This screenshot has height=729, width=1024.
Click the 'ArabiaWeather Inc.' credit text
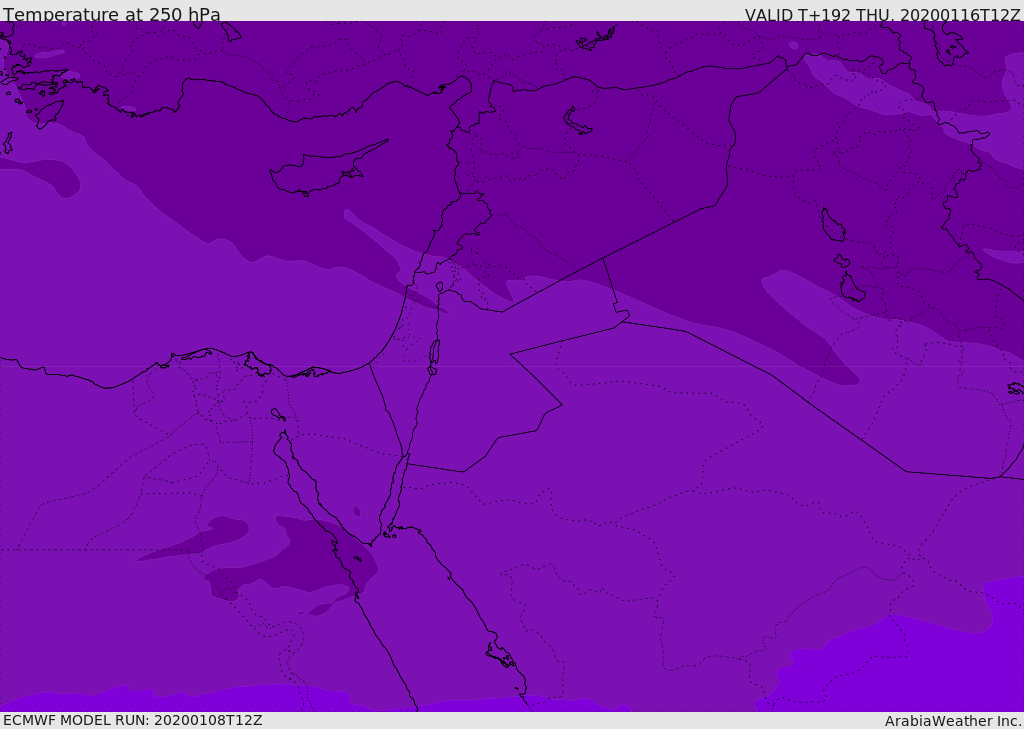point(954,721)
